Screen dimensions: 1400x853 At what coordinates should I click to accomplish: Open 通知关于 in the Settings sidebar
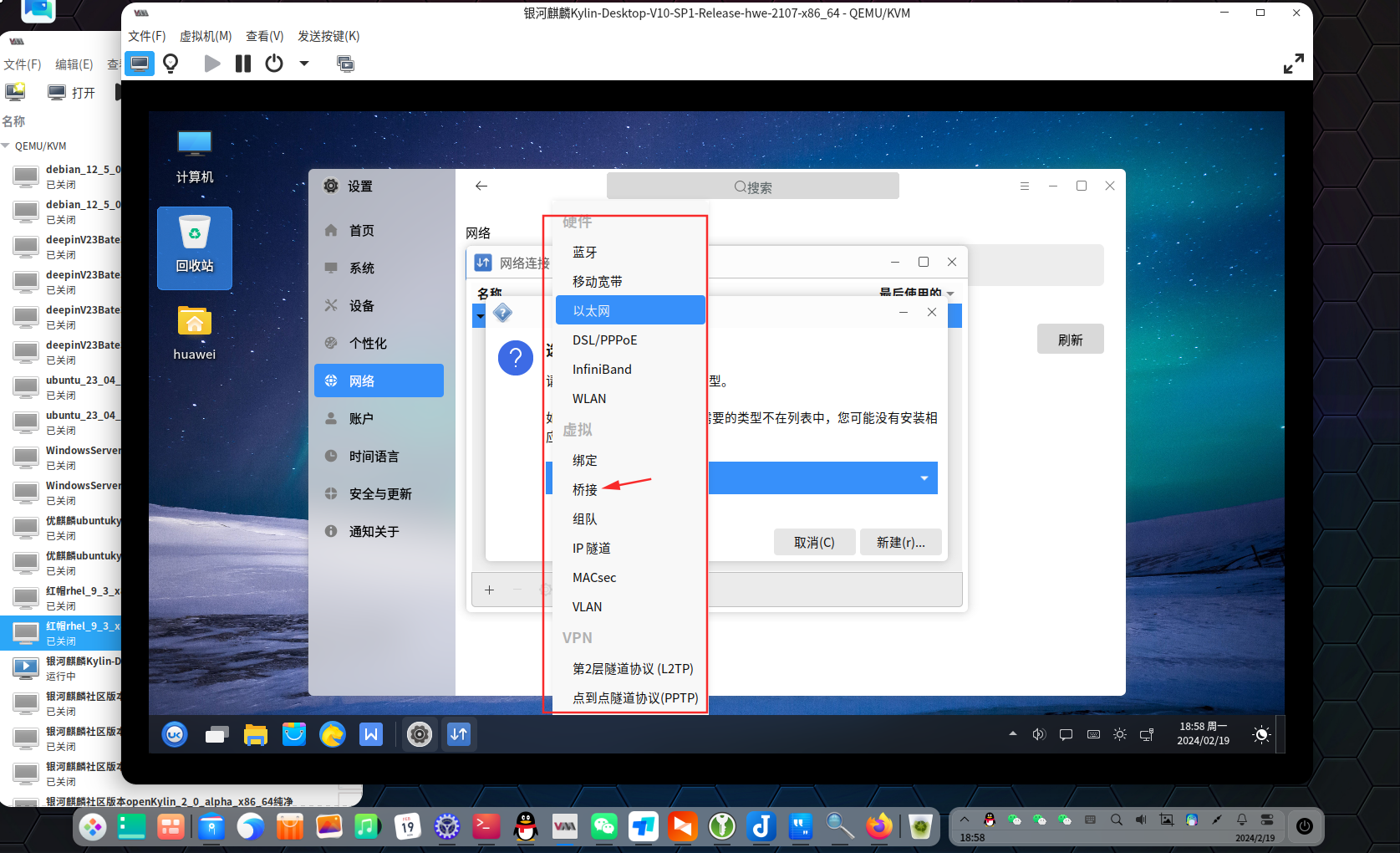(379, 531)
